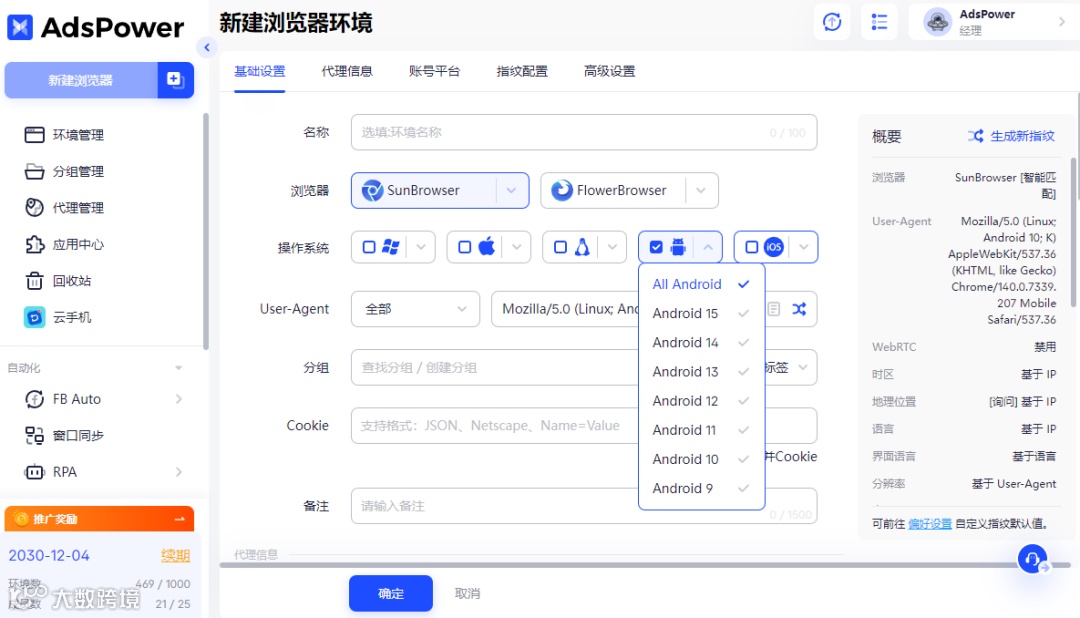1080x618 pixels.
Task: Collapse the Android version dropdown
Action: [x=708, y=247]
